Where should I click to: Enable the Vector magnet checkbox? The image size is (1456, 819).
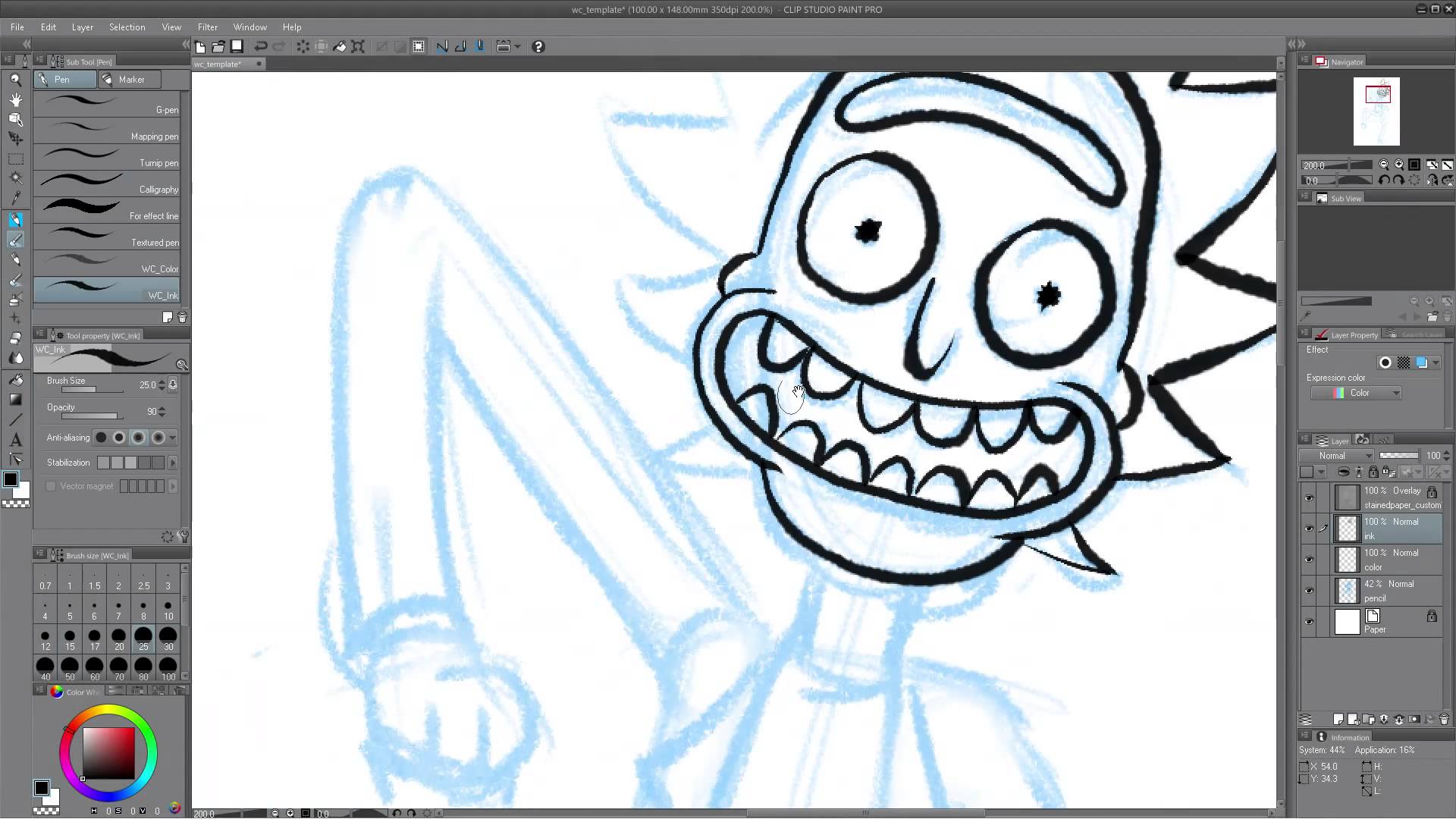[51, 486]
